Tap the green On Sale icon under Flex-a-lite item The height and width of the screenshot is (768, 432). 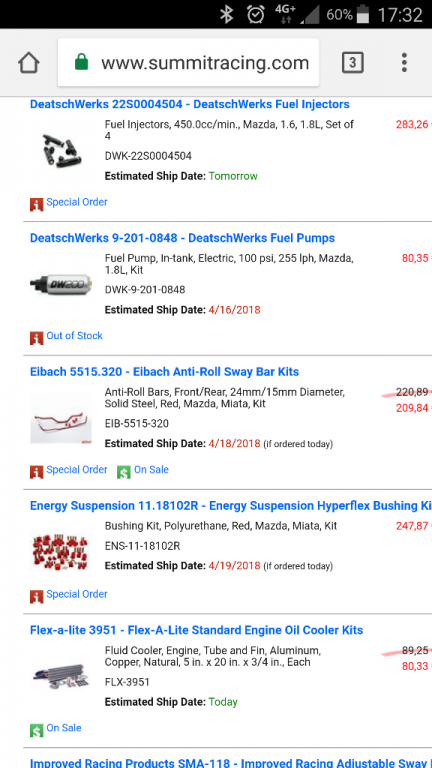[37, 729]
